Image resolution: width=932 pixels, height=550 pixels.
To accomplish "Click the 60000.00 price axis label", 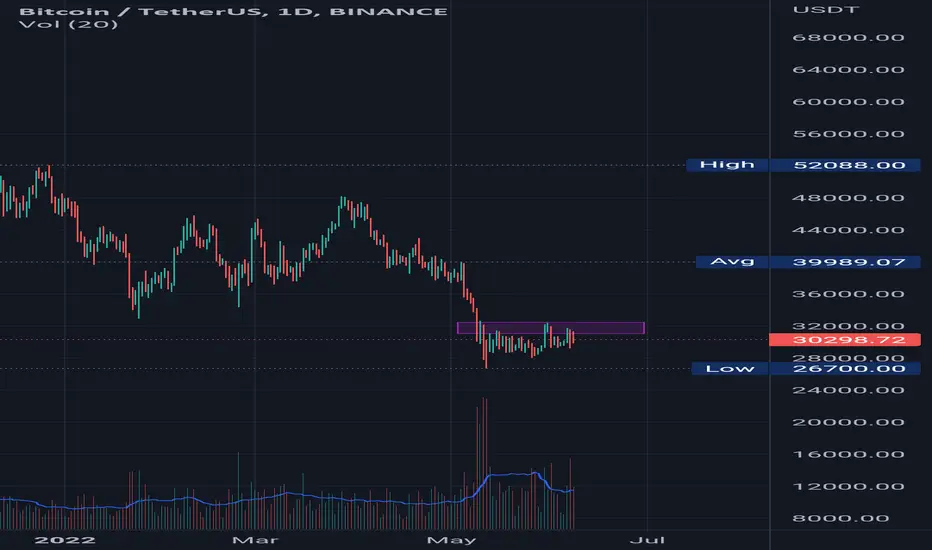I will tap(848, 102).
